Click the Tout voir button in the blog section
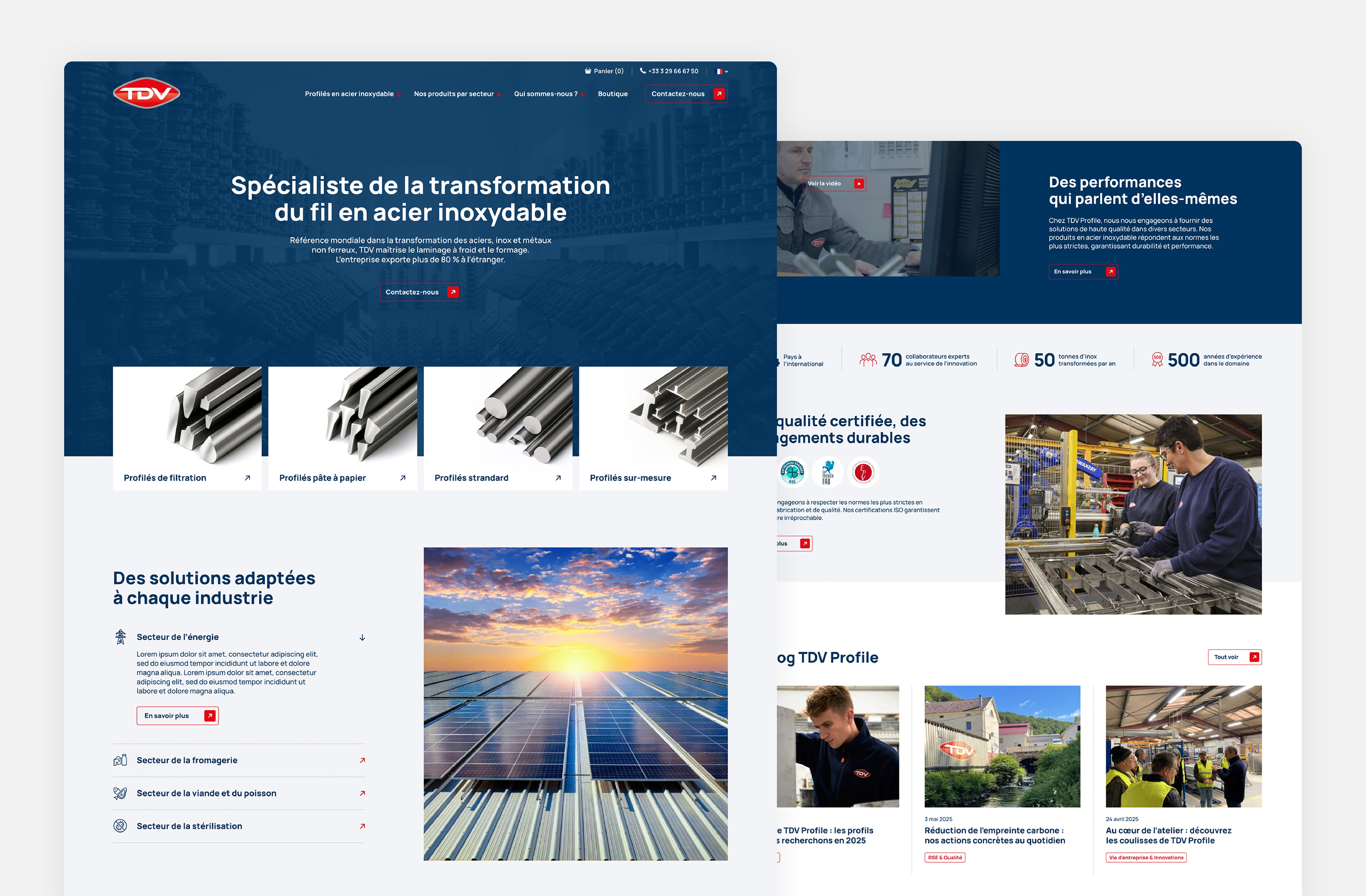 pyautogui.click(x=1235, y=657)
